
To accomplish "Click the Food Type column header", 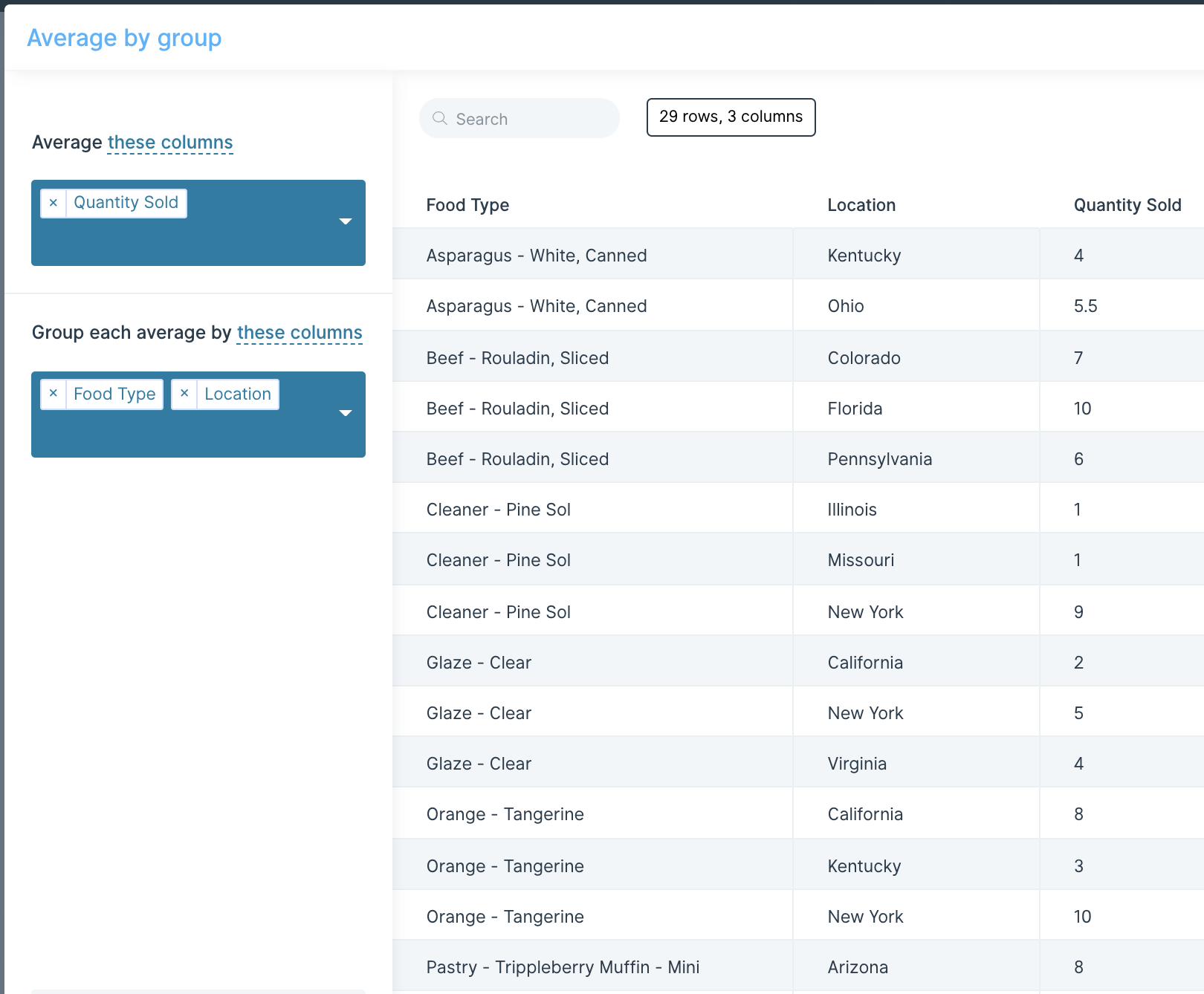I will pos(467,205).
